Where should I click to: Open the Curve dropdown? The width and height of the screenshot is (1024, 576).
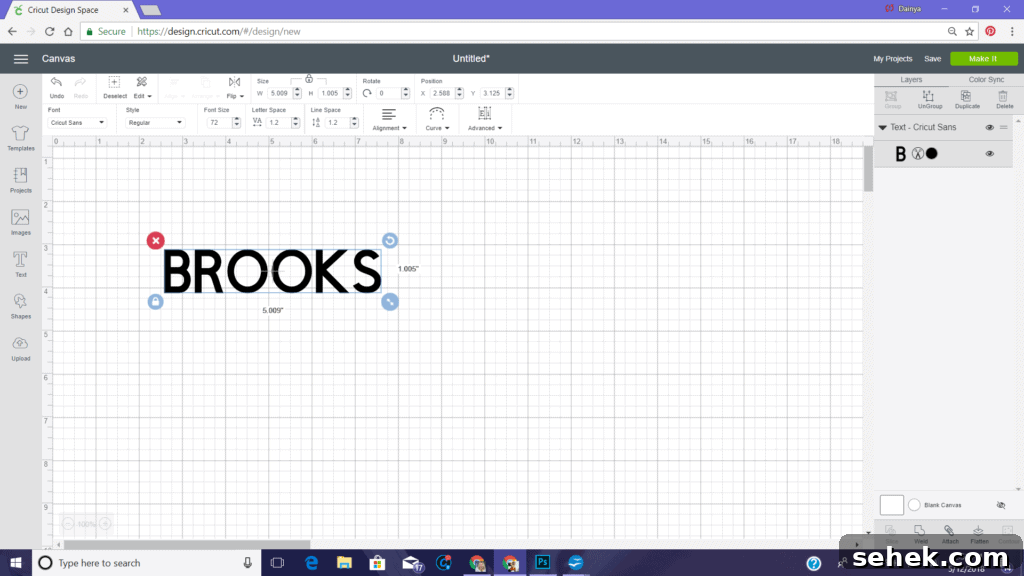pos(437,119)
